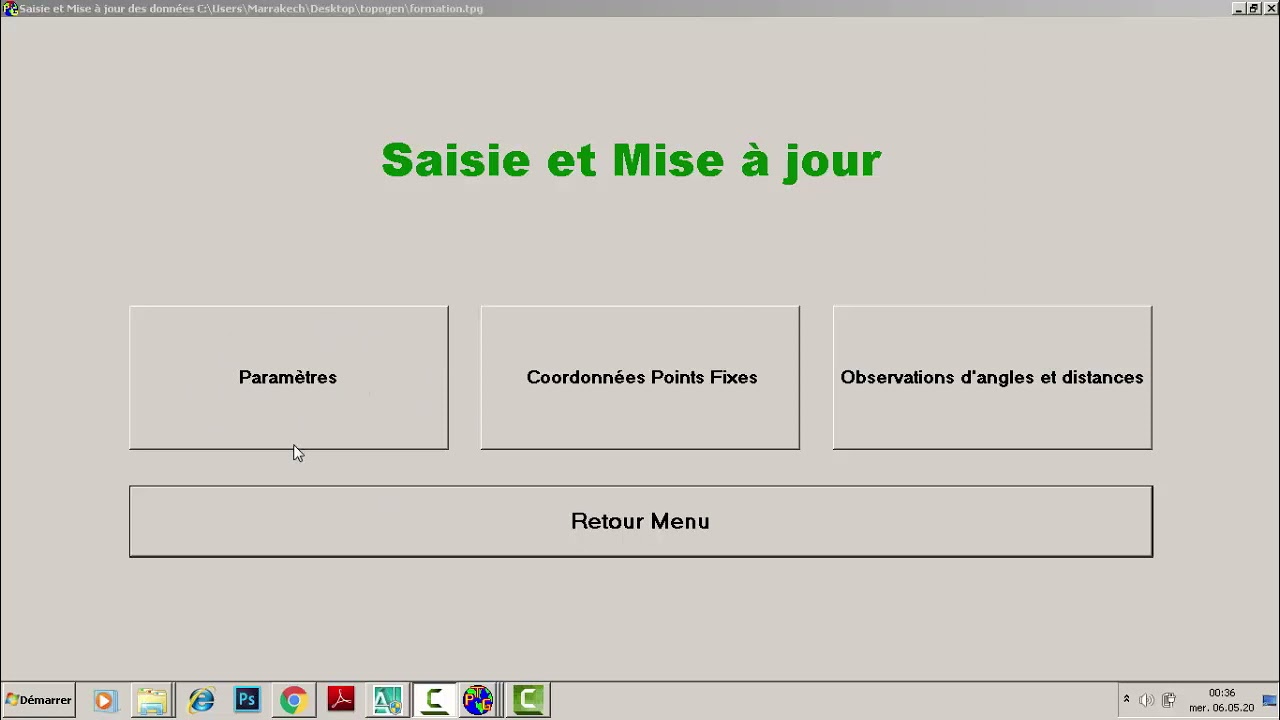Open Observations d'angles et distances

click(992, 377)
